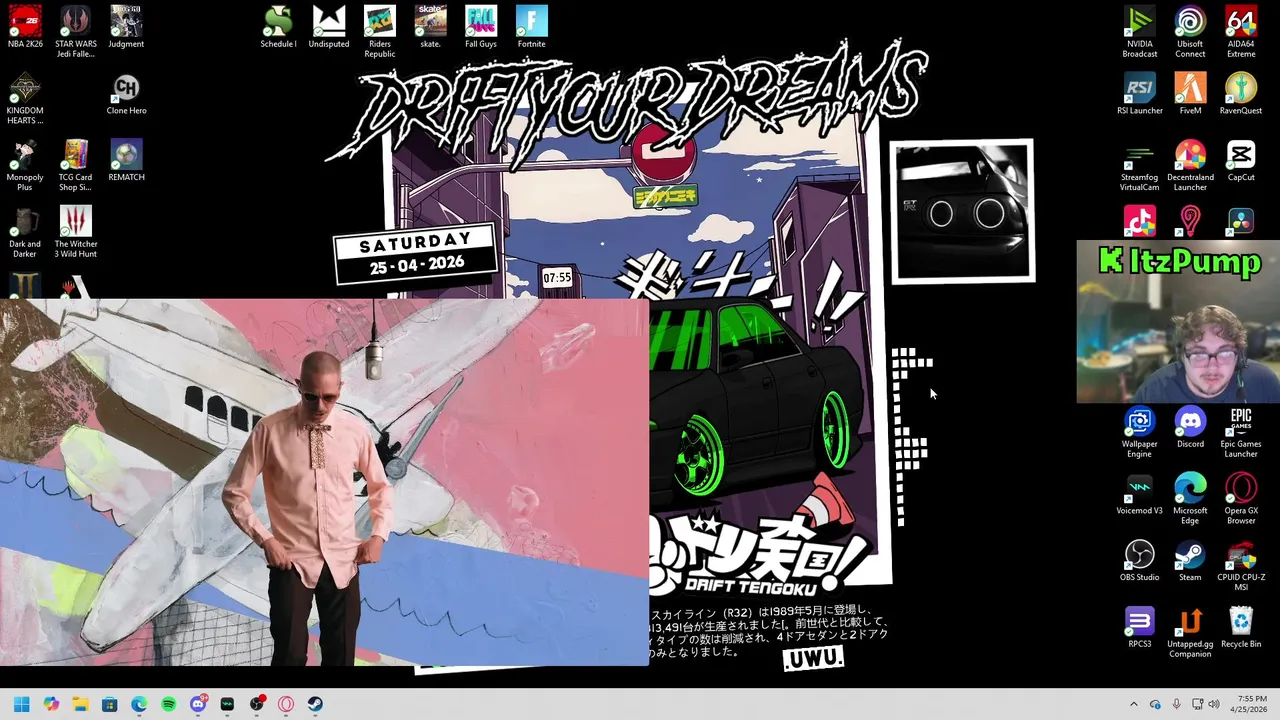This screenshot has height=720, width=1280.
Task: Open the OneDrive cloud tray icon
Action: pos(1155,704)
